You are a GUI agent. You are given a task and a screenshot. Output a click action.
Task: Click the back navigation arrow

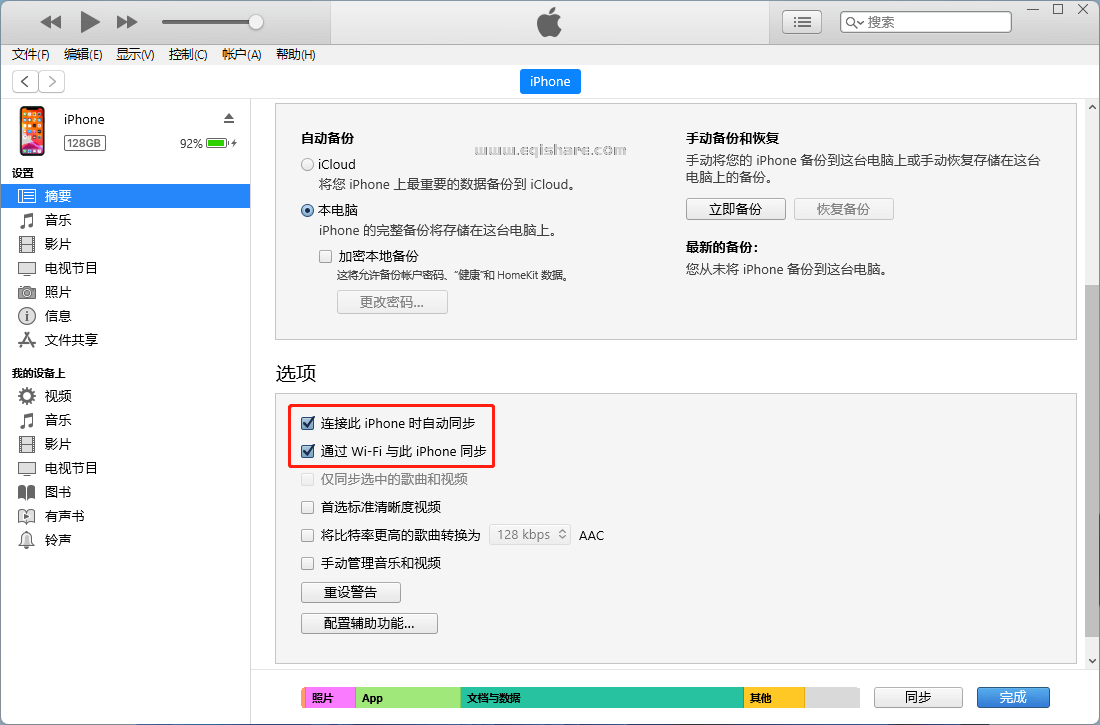pos(24,81)
